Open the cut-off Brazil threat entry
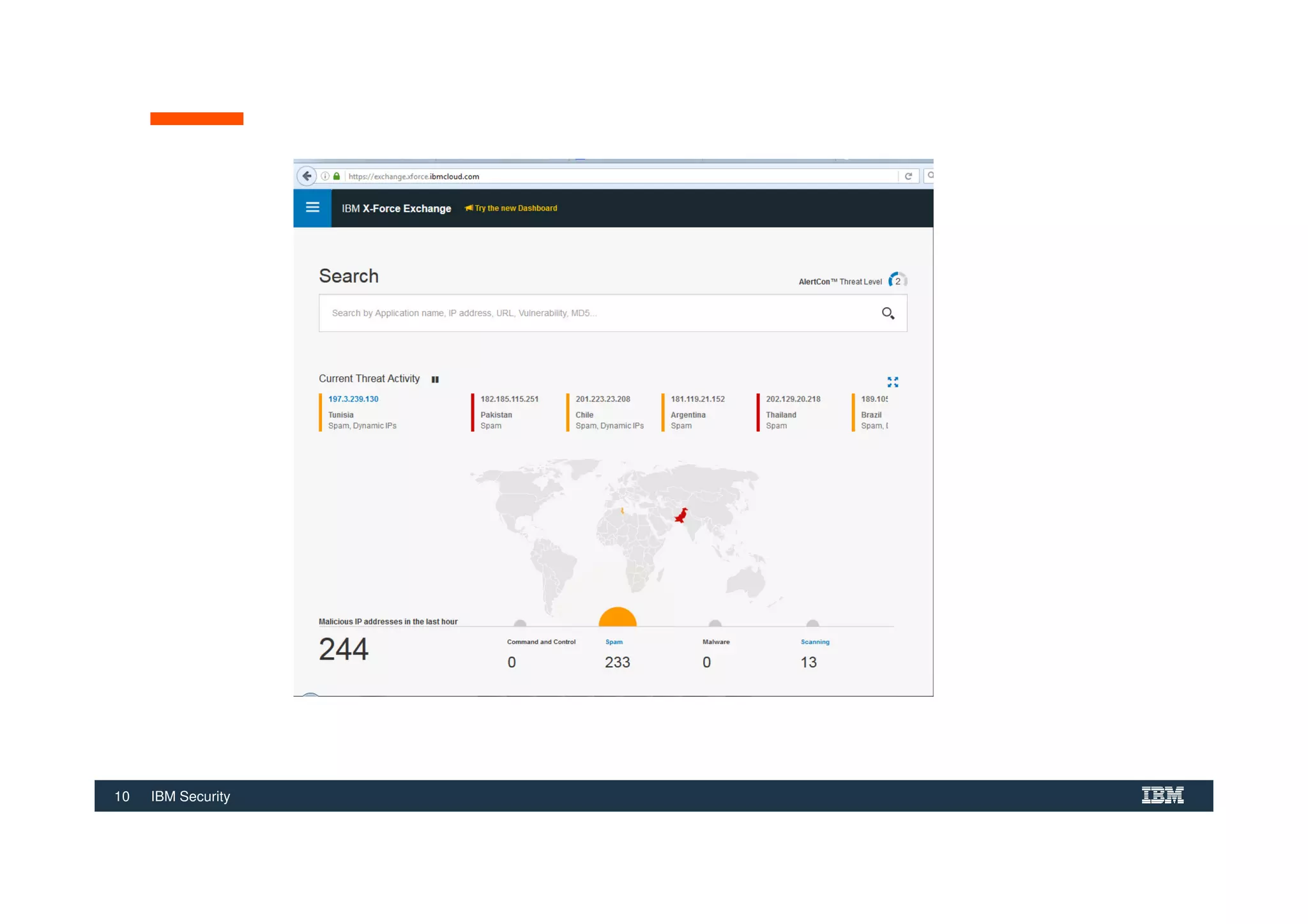Image resolution: width=1308 pixels, height=924 pixels. (870, 412)
